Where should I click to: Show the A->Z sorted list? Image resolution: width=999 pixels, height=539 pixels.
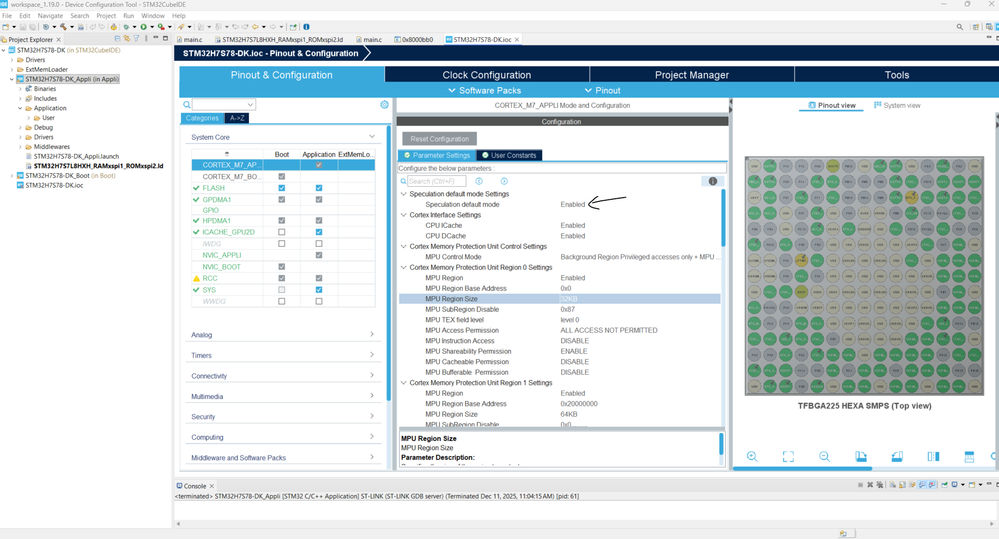tap(237, 118)
